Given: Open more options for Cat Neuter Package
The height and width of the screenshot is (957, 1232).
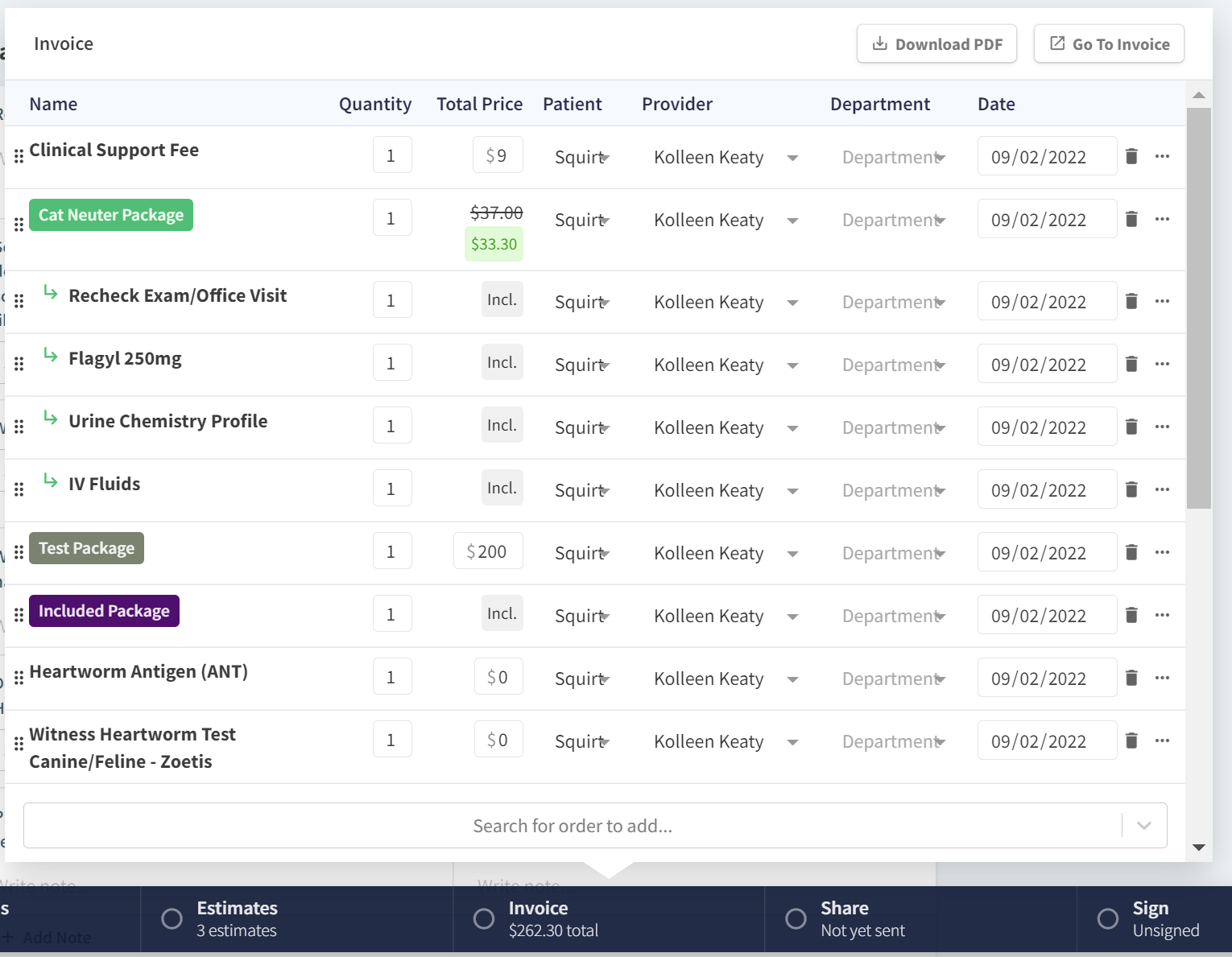Looking at the screenshot, I should click(x=1162, y=219).
